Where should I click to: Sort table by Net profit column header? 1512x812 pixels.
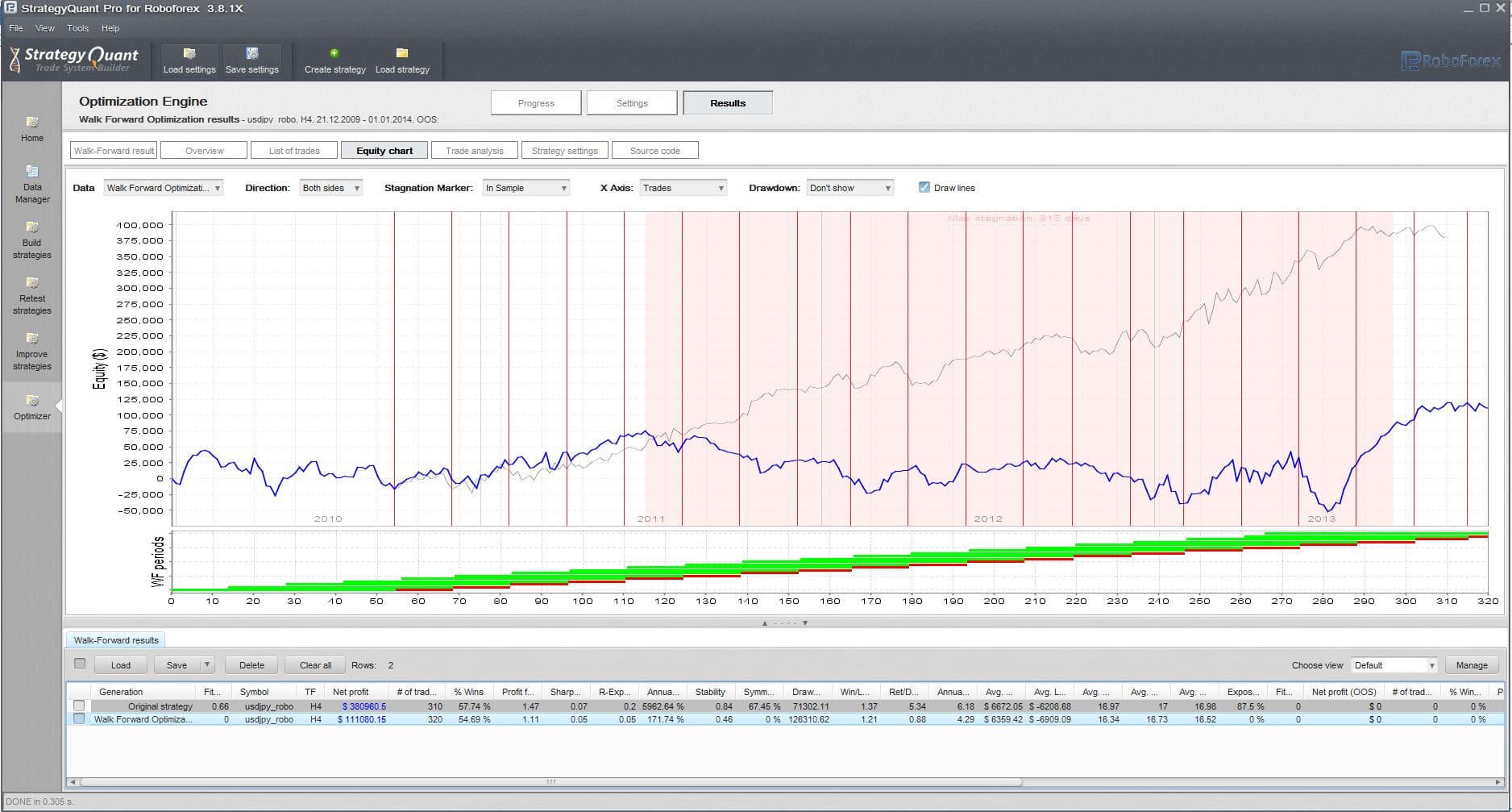(351, 692)
